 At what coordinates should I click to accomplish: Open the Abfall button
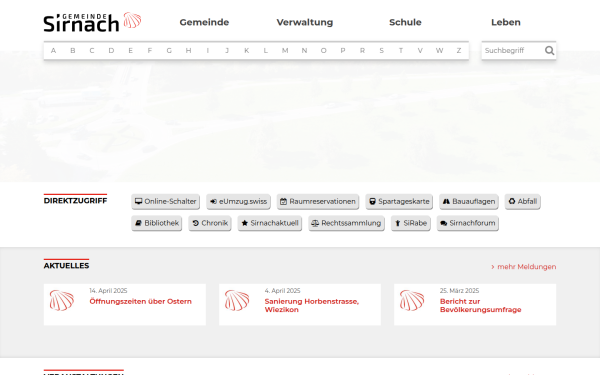click(x=523, y=202)
